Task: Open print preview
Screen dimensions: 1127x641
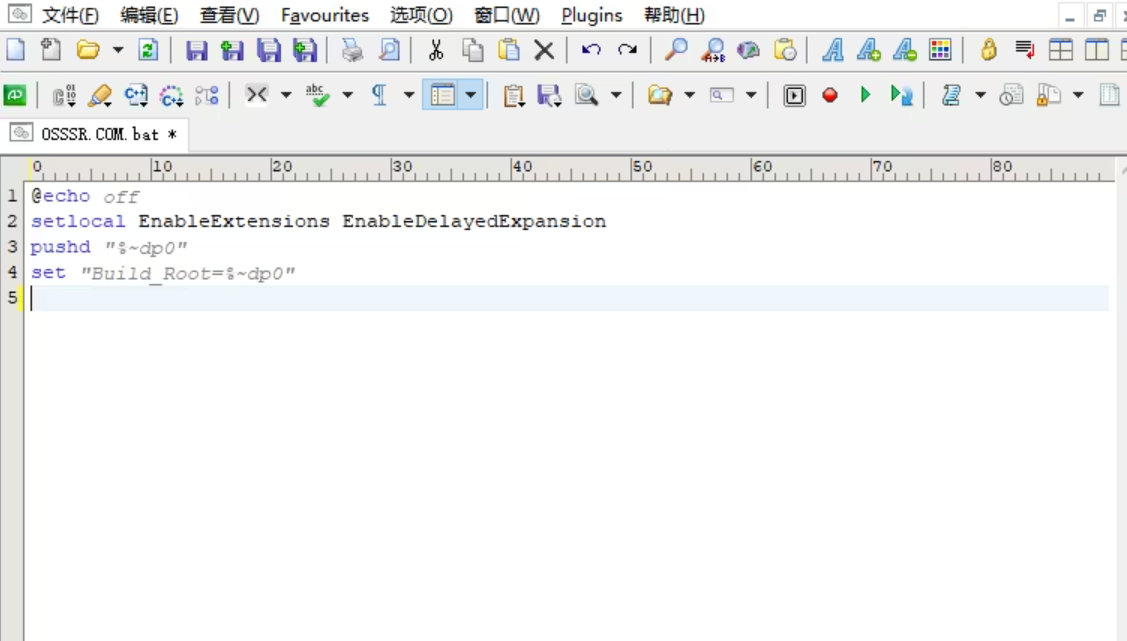Action: [x=389, y=50]
